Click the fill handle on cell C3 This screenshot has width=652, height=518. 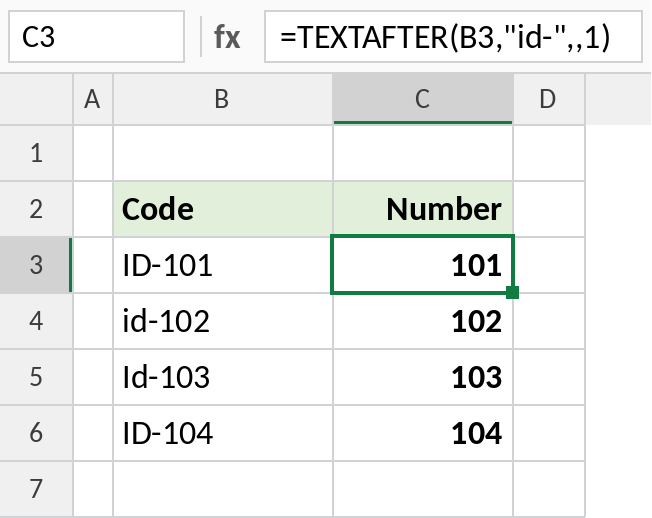[x=512, y=292]
